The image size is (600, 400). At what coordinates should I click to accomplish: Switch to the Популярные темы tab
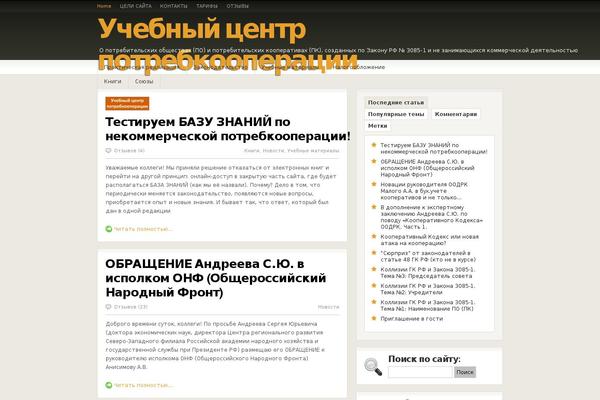[396, 114]
